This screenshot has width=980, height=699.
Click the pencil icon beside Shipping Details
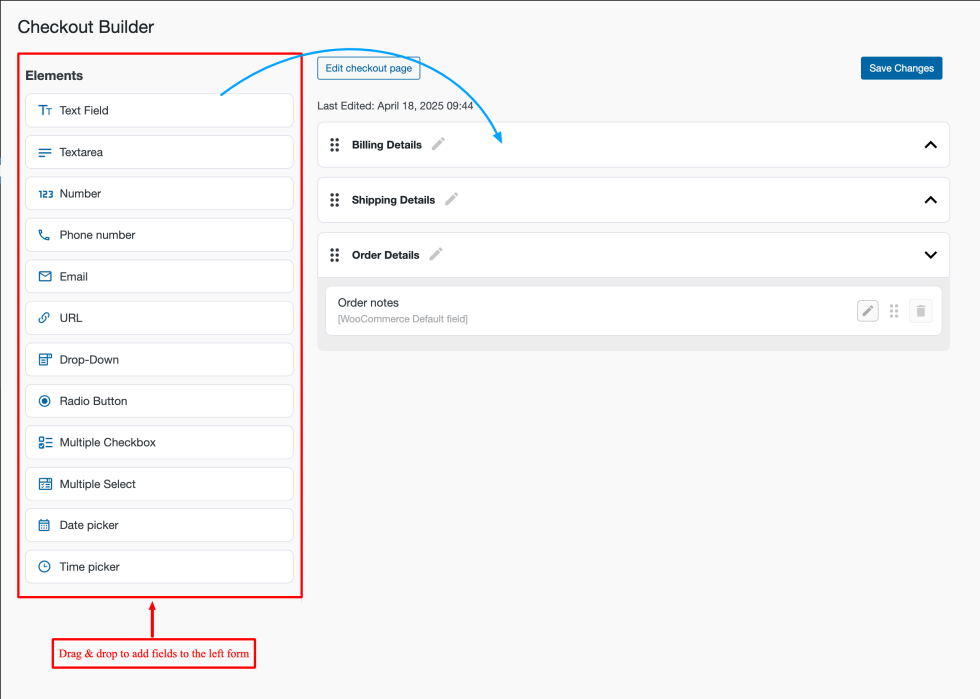coord(451,199)
